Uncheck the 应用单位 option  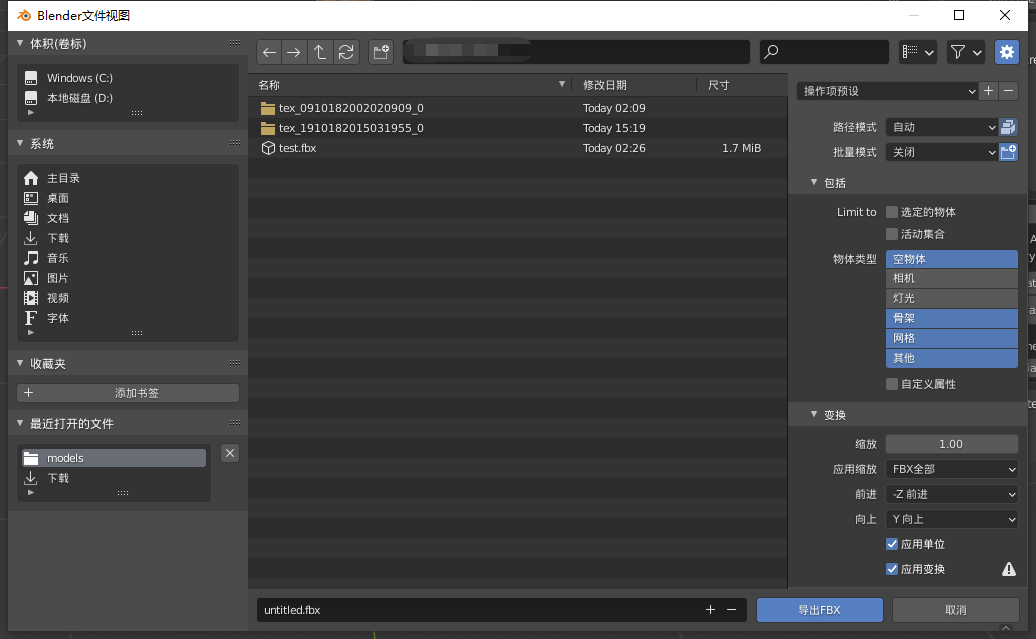[892, 544]
